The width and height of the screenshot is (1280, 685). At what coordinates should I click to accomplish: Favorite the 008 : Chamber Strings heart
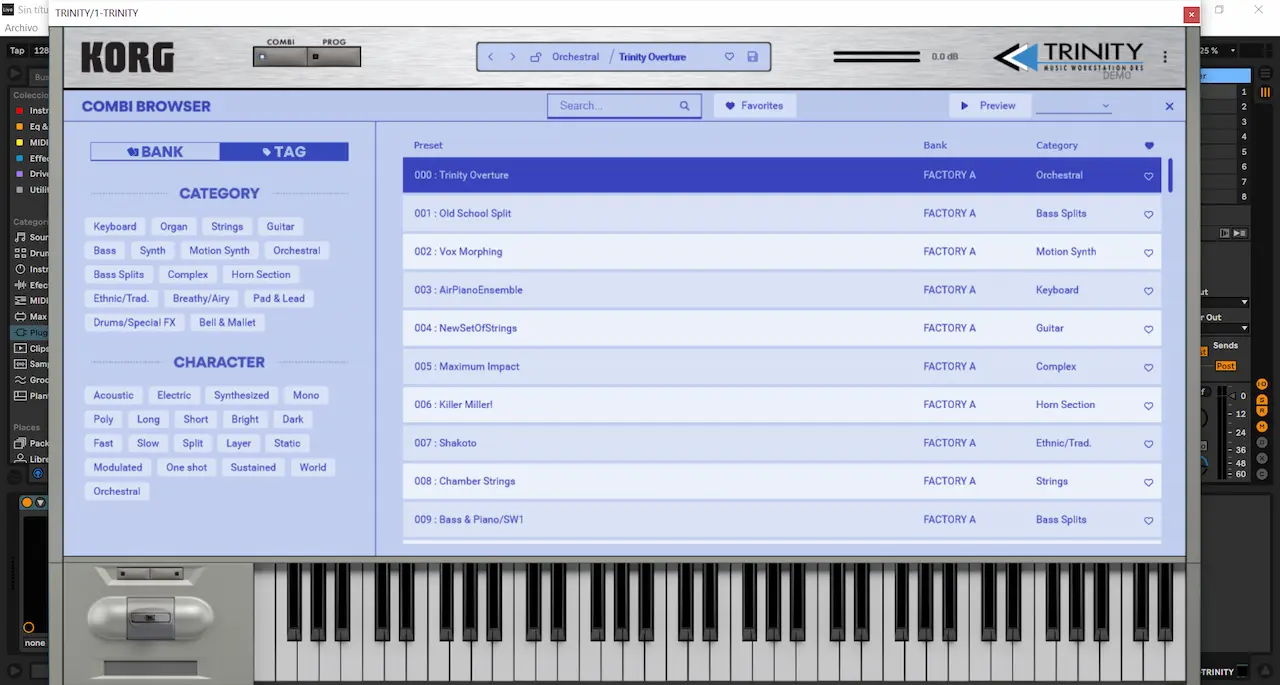click(x=1148, y=482)
